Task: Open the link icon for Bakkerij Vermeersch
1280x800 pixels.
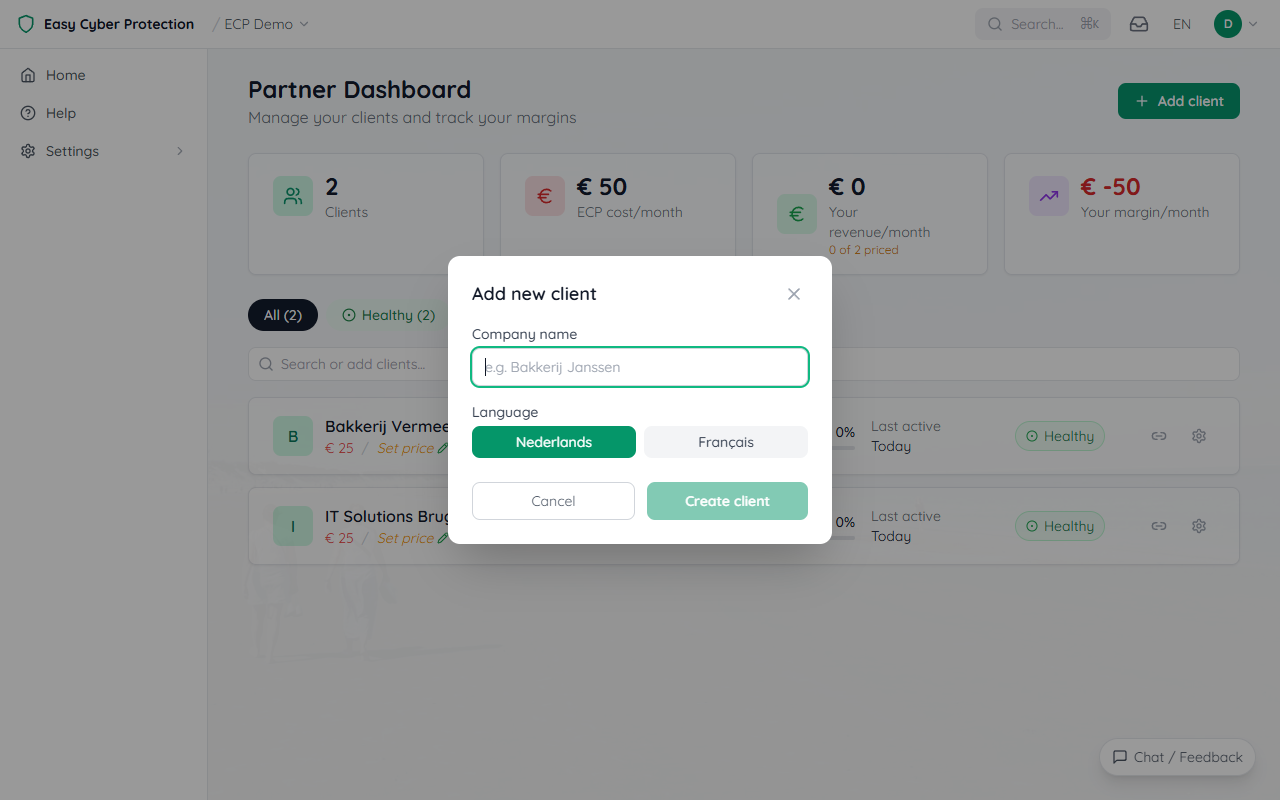Action: point(1158,436)
